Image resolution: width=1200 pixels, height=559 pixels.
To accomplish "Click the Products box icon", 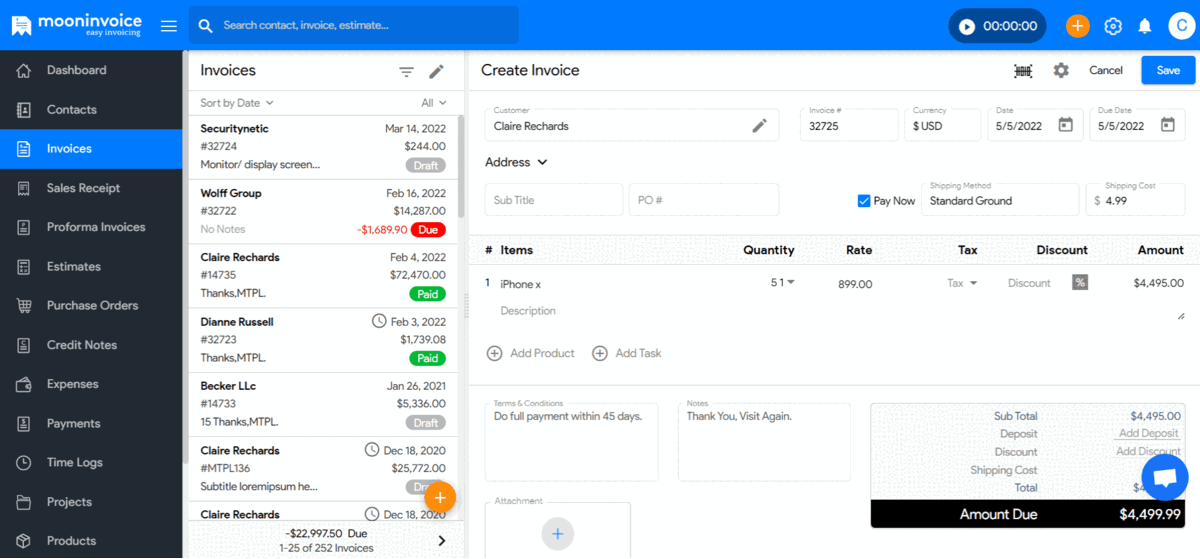I will [24, 541].
